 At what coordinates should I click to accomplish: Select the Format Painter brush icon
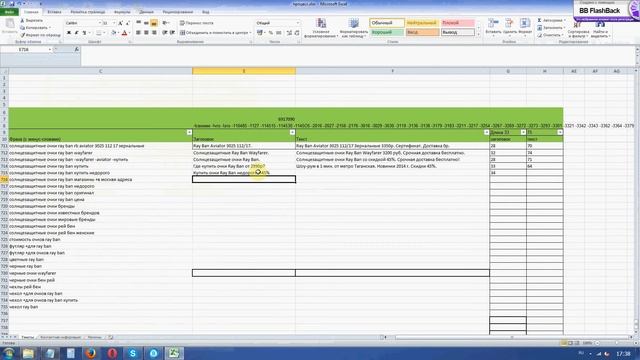(x=22, y=35)
